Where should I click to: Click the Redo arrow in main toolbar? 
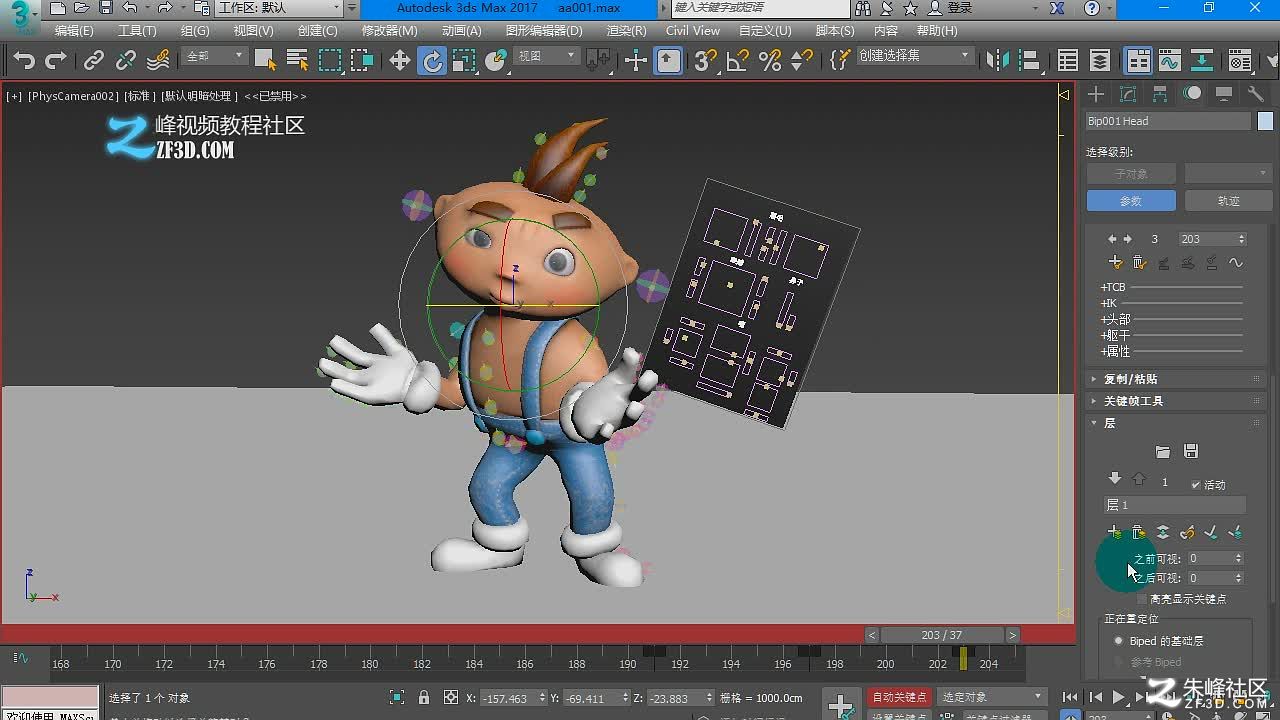pos(56,61)
